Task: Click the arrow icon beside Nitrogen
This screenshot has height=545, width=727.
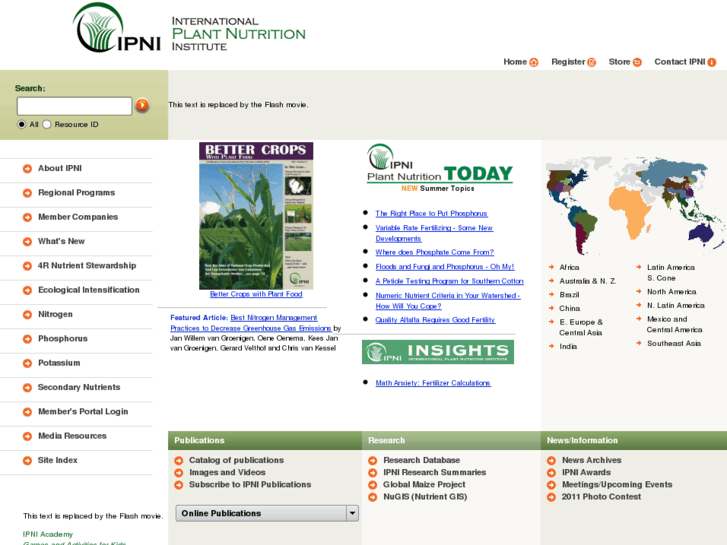Action: click(27, 315)
